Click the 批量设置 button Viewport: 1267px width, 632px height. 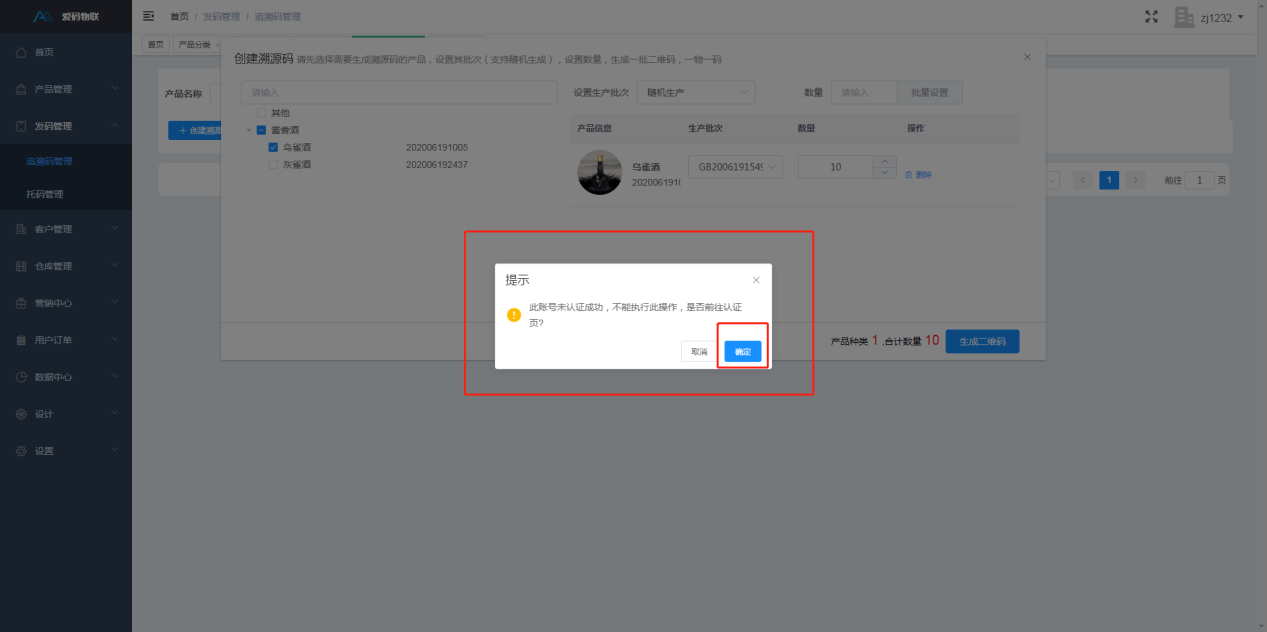(930, 92)
